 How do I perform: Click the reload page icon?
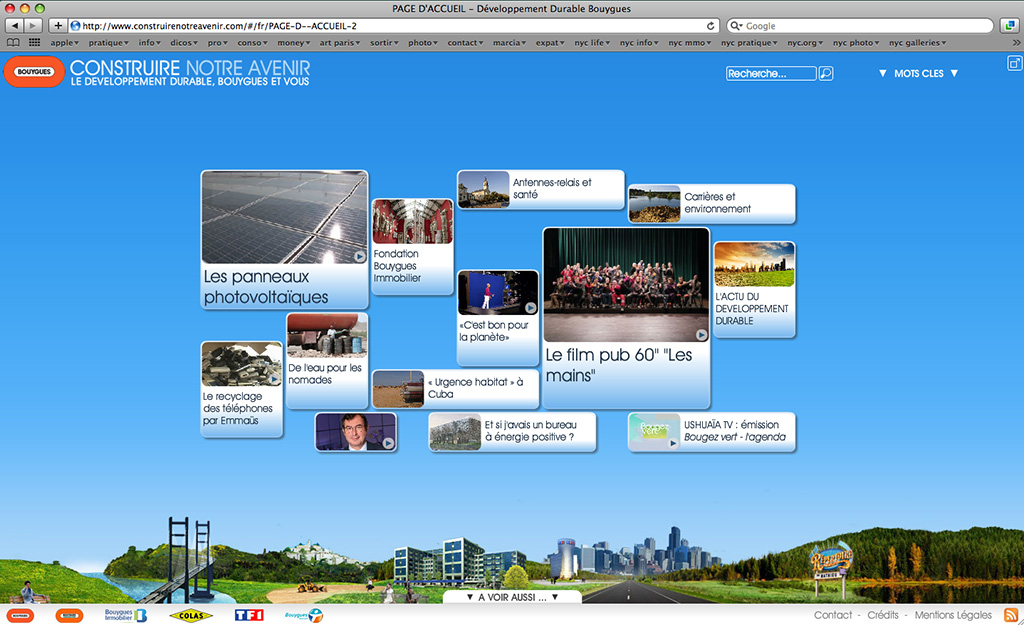pyautogui.click(x=711, y=25)
